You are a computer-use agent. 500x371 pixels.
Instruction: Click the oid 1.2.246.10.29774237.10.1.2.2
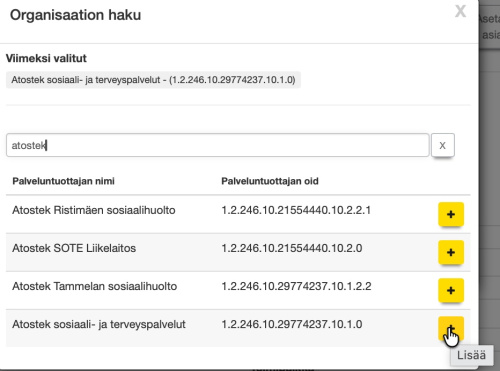[x=296, y=286]
